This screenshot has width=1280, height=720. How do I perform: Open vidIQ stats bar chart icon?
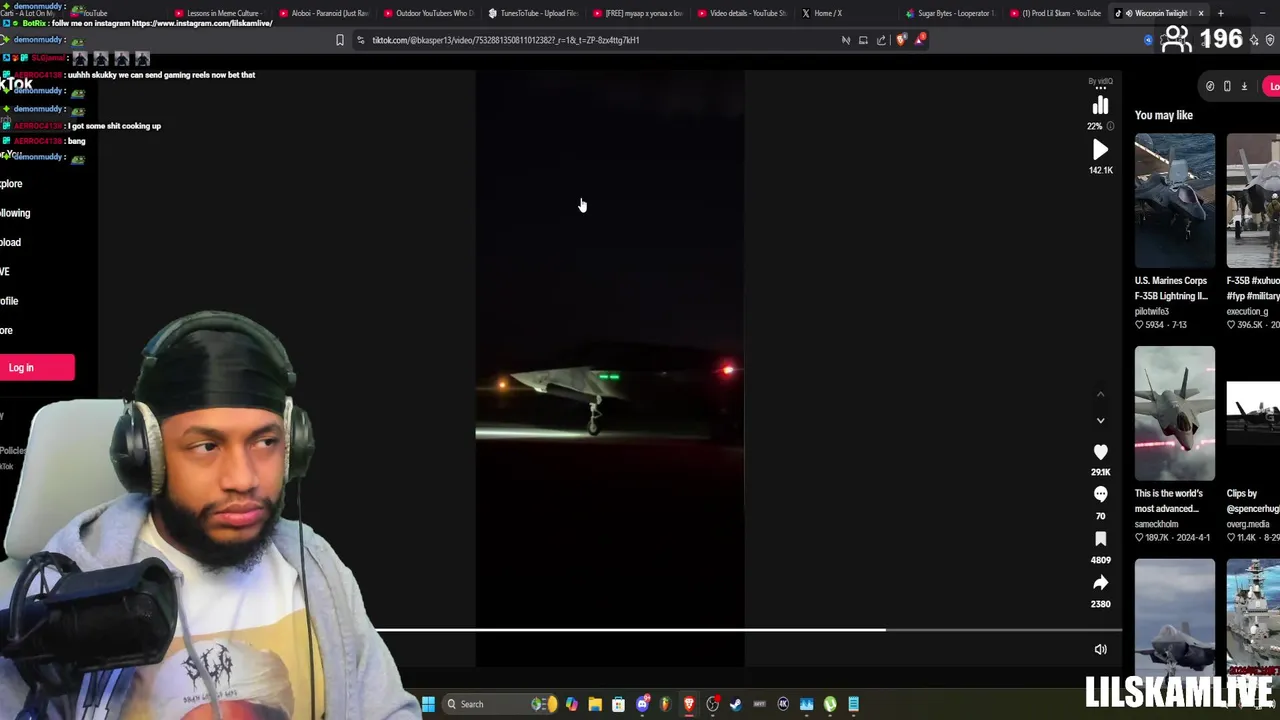pyautogui.click(x=1100, y=105)
